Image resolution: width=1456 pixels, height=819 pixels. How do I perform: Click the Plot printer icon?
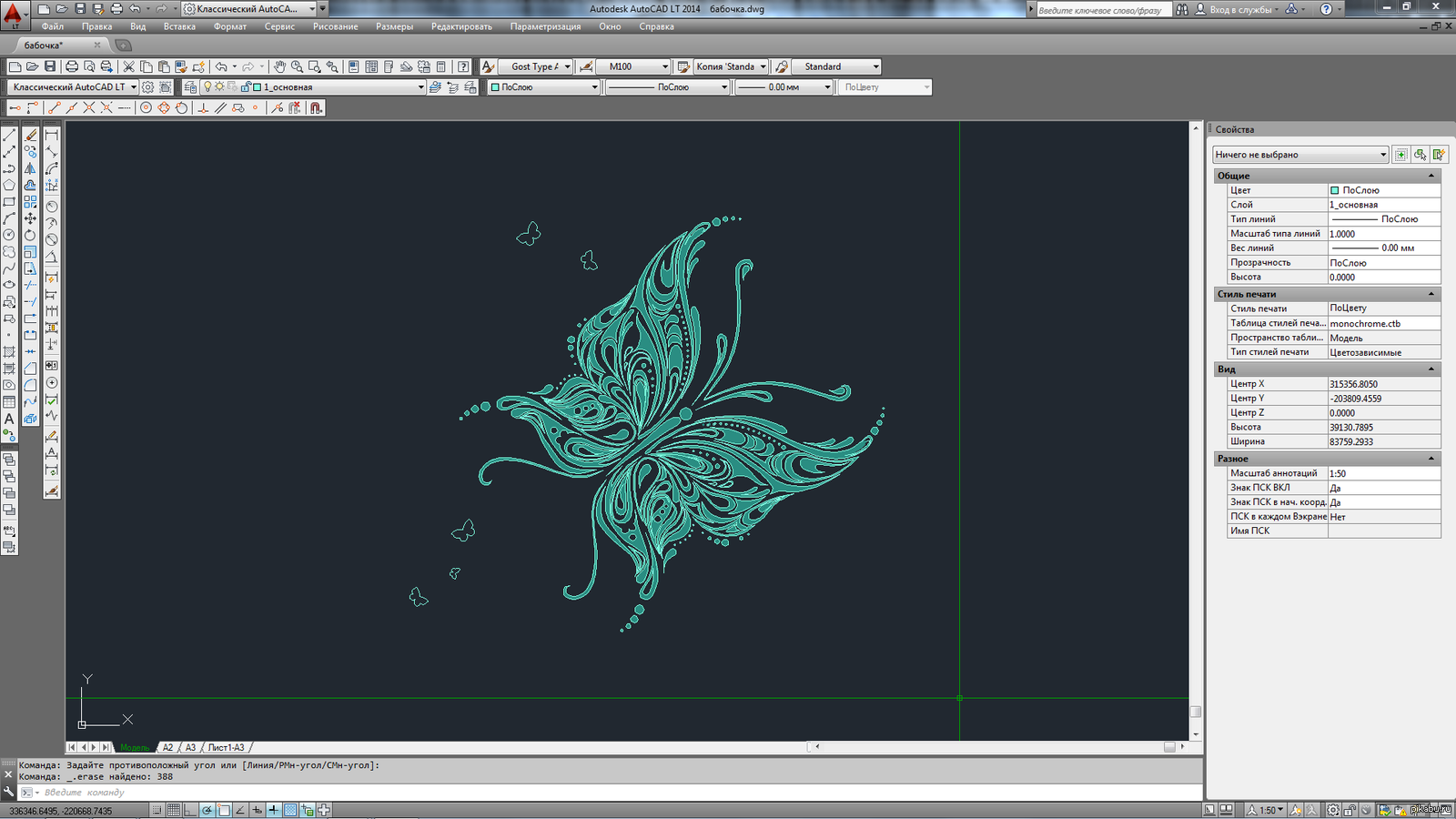point(72,66)
